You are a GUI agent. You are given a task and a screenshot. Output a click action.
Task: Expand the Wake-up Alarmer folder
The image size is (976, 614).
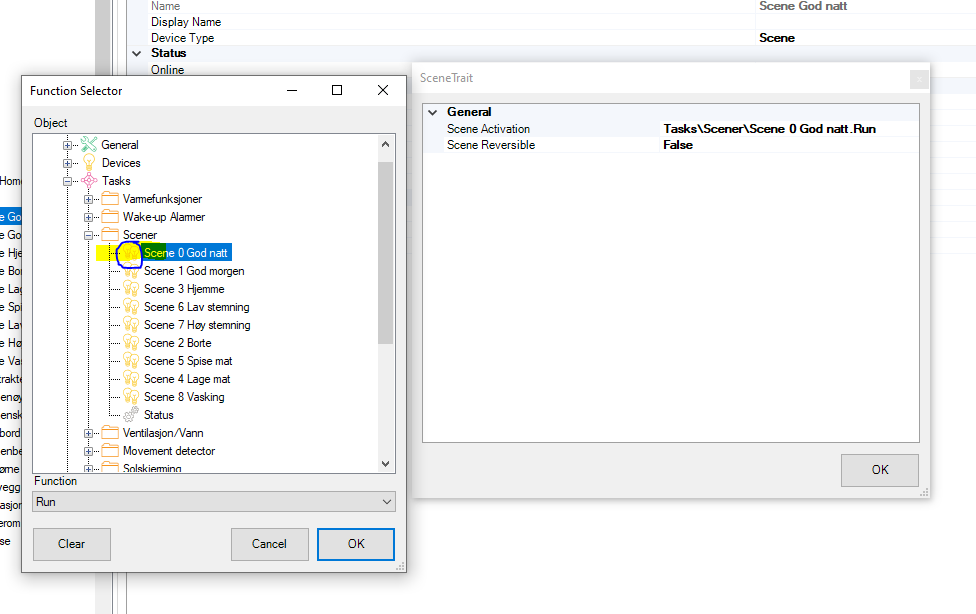(x=89, y=217)
